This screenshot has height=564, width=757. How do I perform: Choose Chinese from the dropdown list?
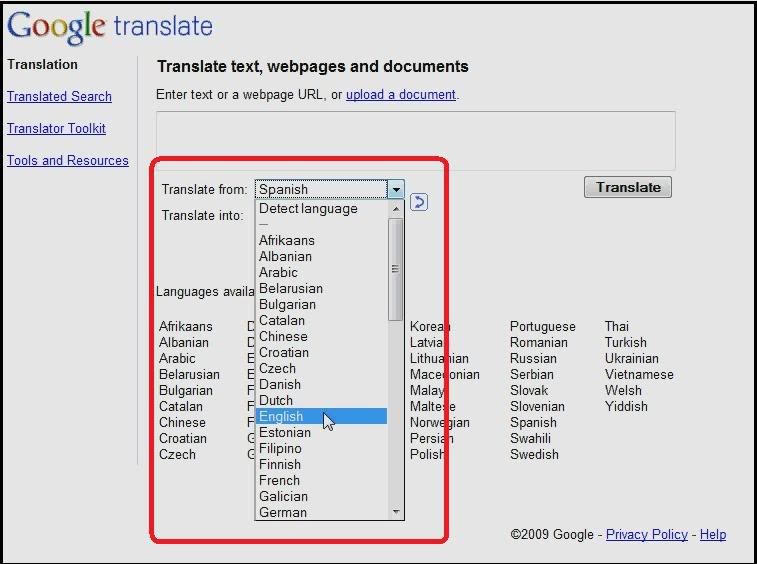(322, 336)
